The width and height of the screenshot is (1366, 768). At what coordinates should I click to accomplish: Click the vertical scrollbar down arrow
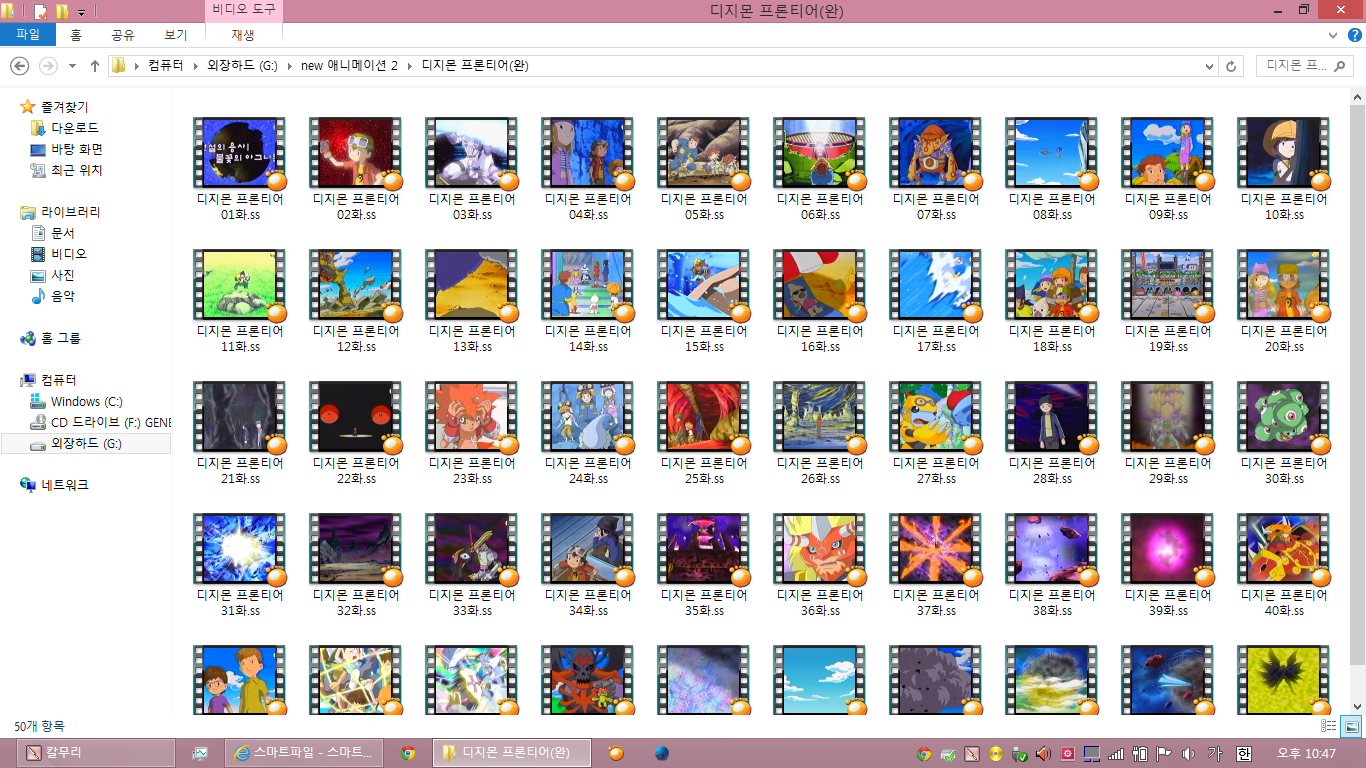click(1357, 706)
